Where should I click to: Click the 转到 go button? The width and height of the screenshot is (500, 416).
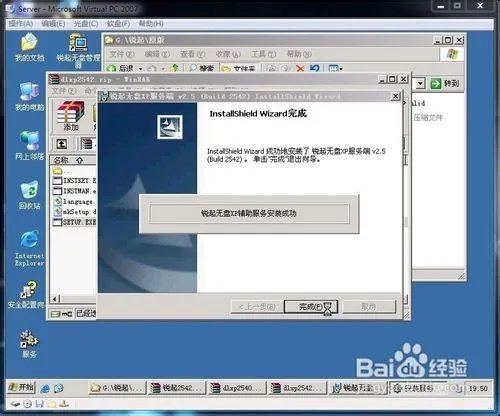tap(445, 83)
